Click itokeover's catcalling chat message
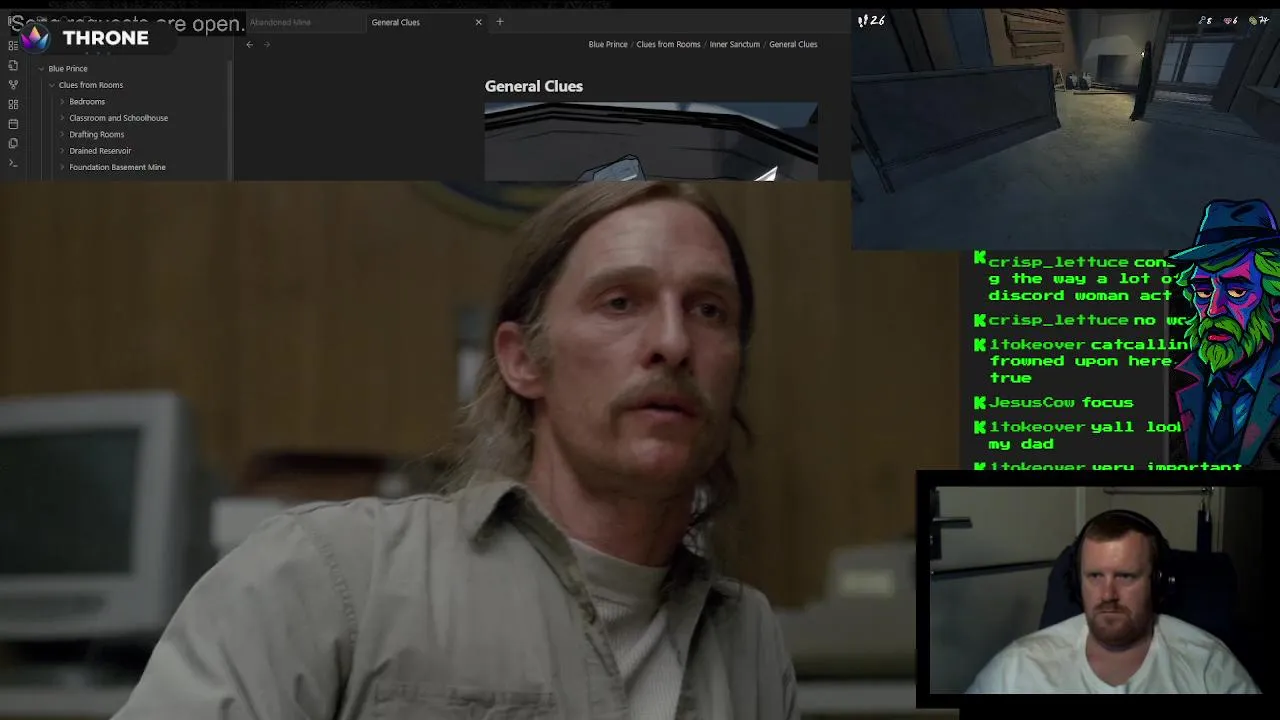The width and height of the screenshot is (1280, 720). [x=1080, y=361]
